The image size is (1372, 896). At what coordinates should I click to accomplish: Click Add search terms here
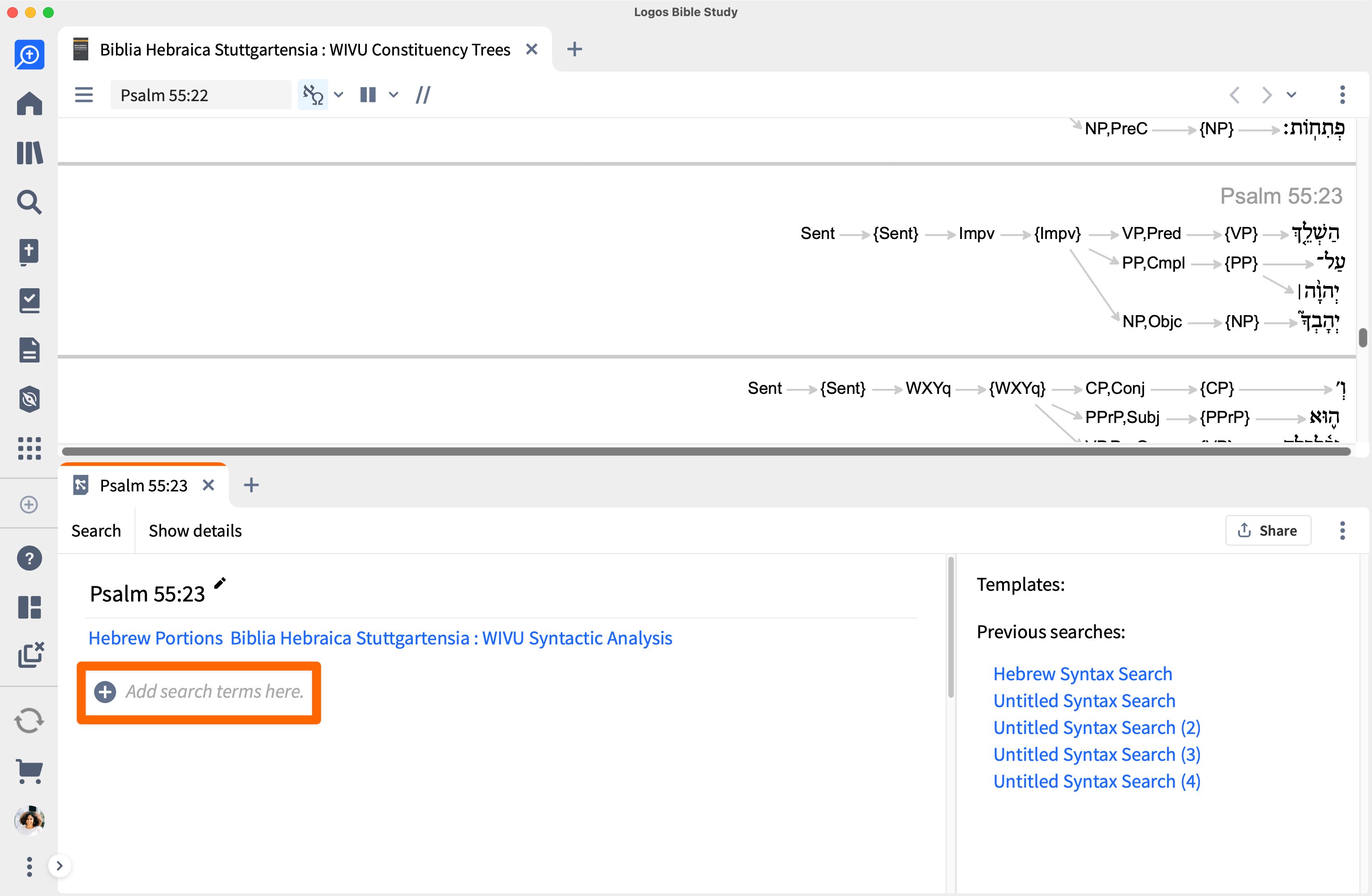[x=199, y=691]
